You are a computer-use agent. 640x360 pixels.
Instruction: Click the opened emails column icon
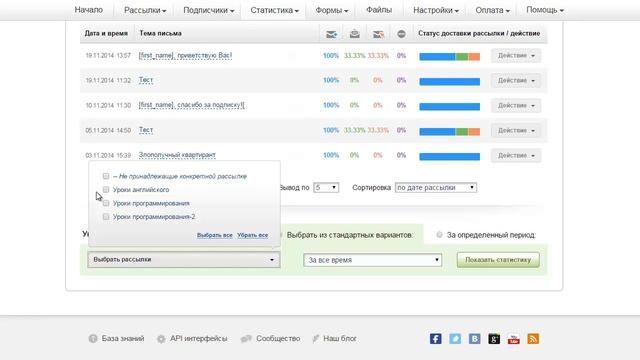pos(355,34)
